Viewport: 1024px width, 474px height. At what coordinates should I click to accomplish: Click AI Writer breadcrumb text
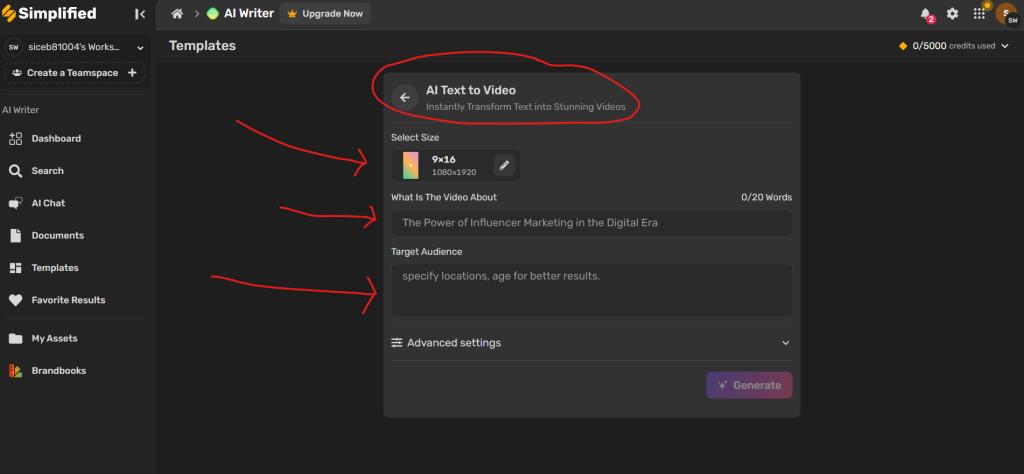[249, 13]
